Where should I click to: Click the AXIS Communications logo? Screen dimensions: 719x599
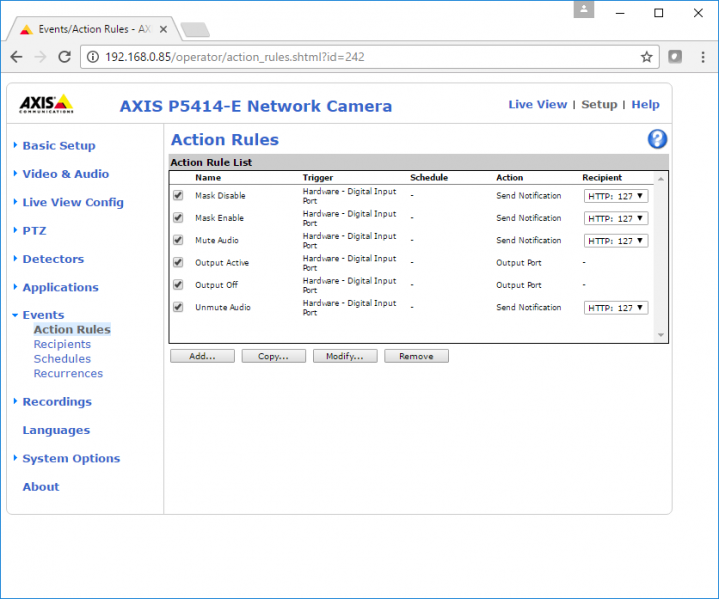(x=46, y=104)
